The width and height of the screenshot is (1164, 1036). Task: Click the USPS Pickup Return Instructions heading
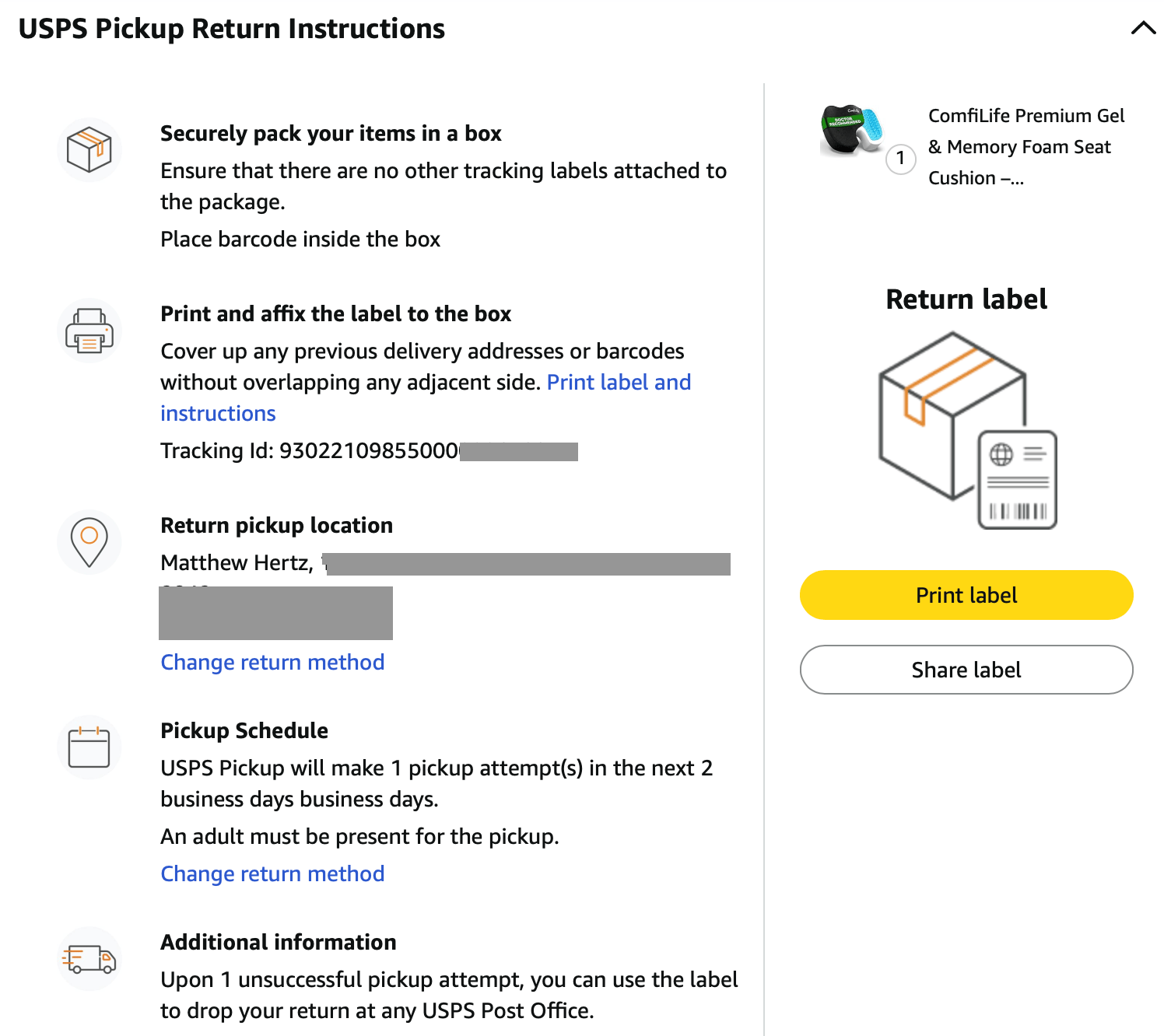[231, 29]
